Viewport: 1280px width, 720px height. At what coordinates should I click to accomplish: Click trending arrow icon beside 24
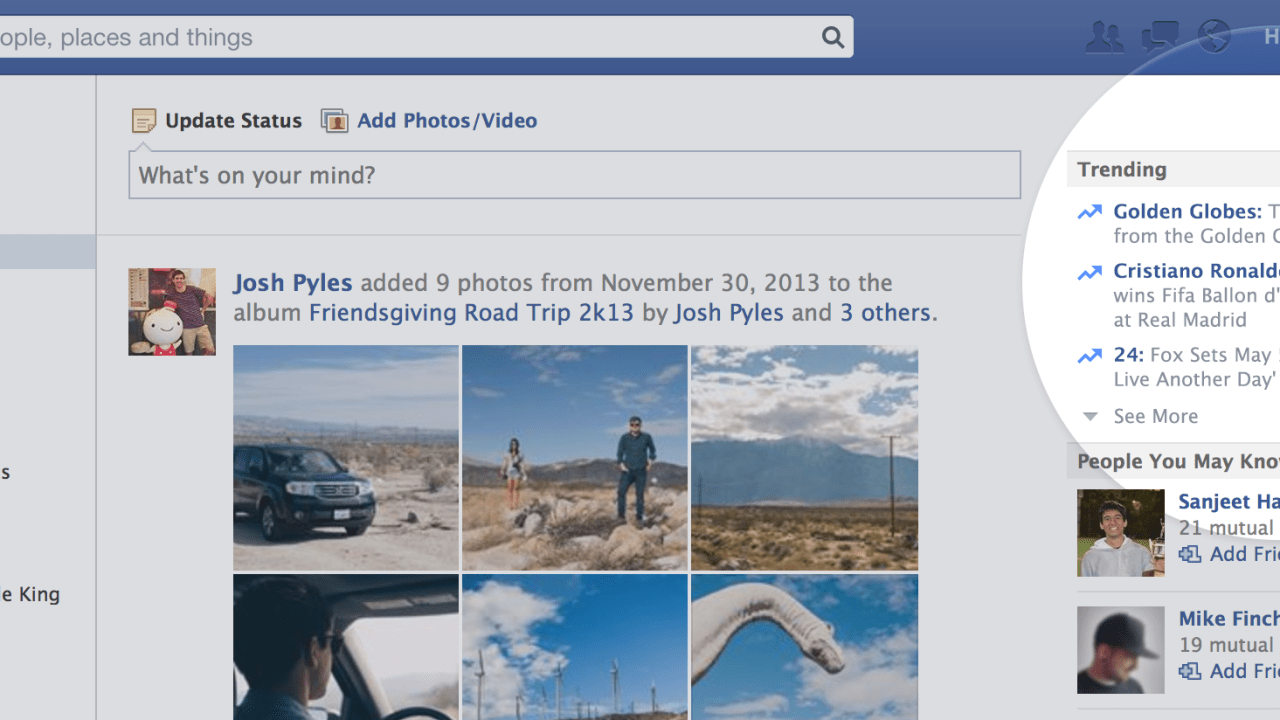[x=1090, y=355]
